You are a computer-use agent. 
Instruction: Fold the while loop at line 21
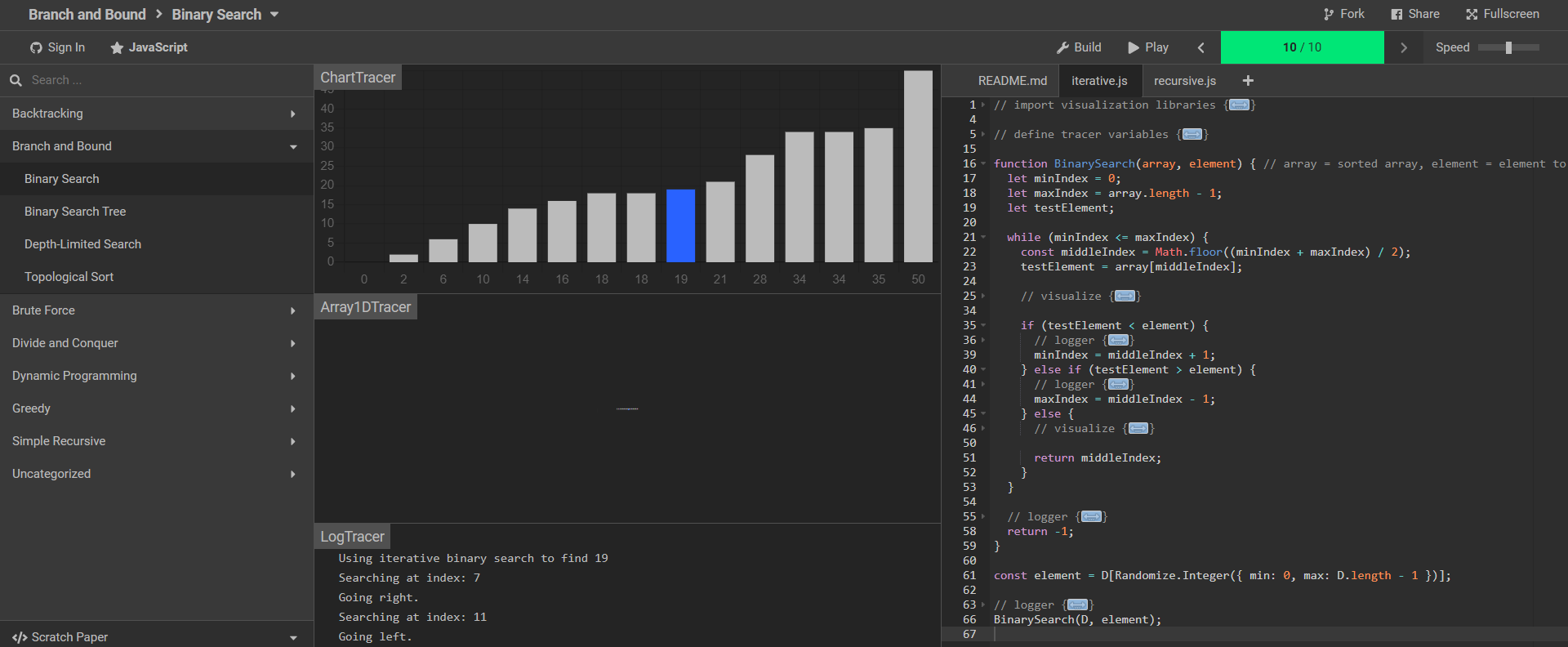983,237
